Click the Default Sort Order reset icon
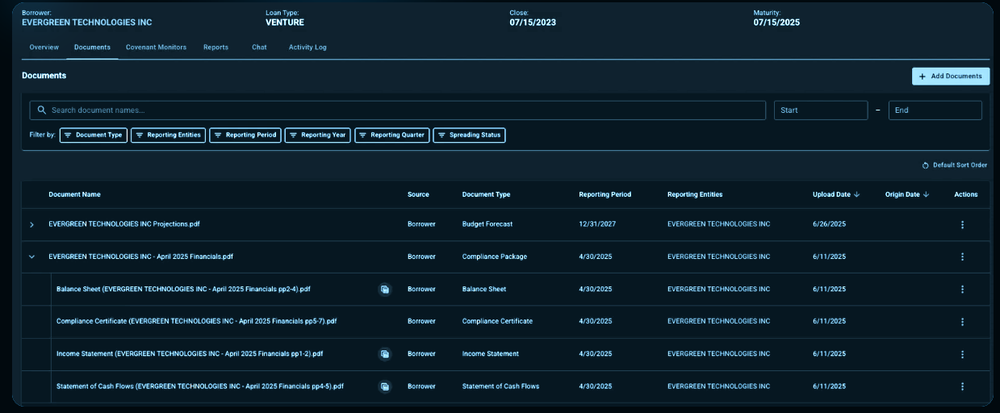 (x=926, y=166)
